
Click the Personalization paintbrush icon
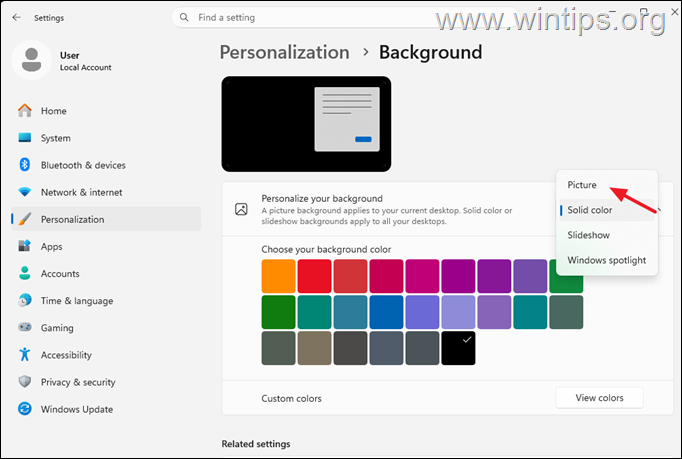click(25, 219)
